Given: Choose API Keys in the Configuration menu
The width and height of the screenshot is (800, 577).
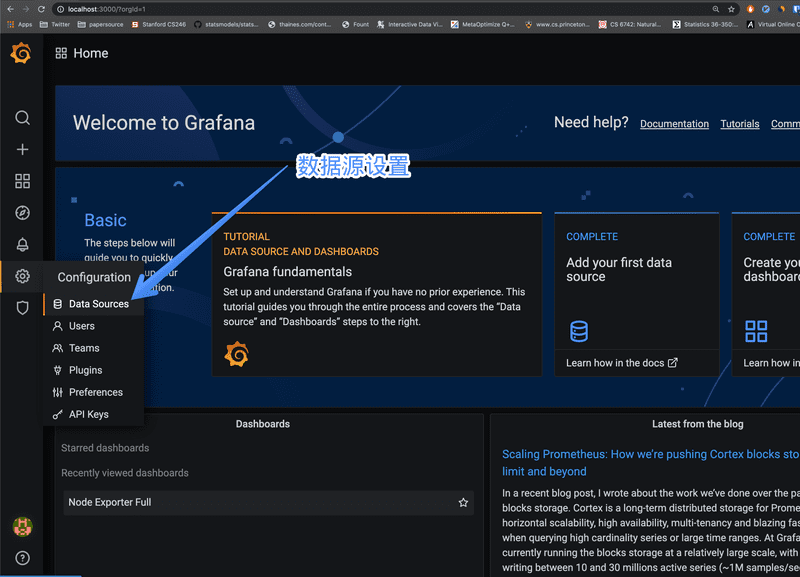Looking at the screenshot, I should (89, 414).
